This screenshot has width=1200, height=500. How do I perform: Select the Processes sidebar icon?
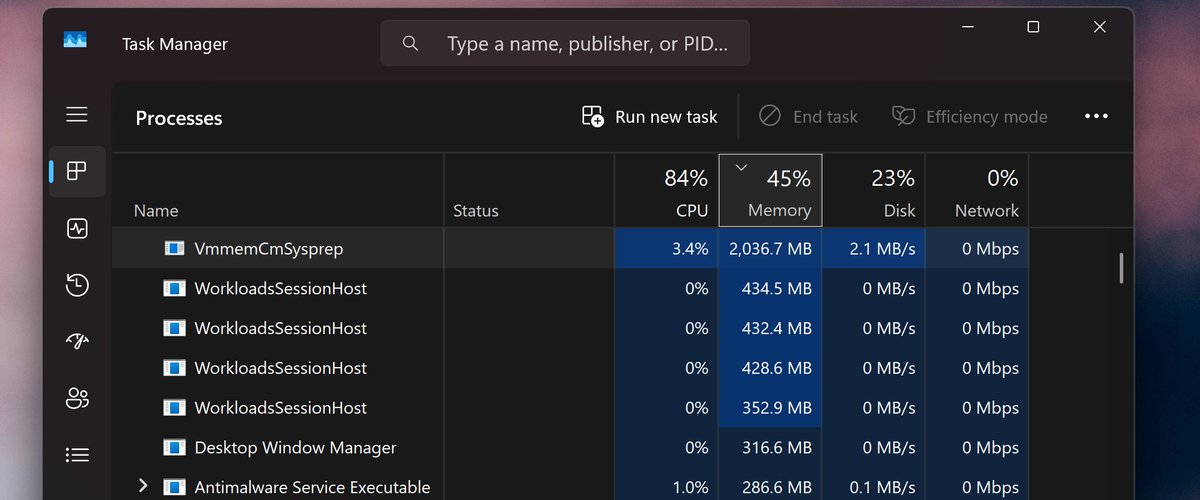pyautogui.click(x=77, y=171)
